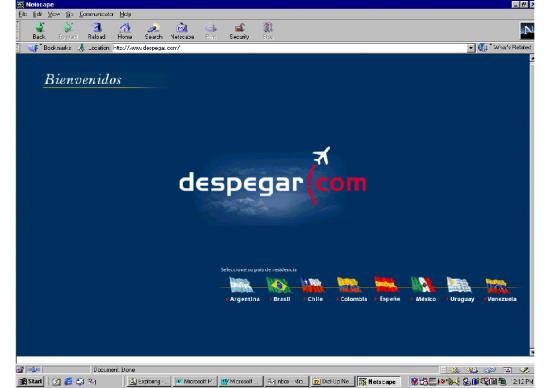This screenshot has width=550, height=388.
Task: Go back with the Back toolbar button
Action: coord(39,31)
